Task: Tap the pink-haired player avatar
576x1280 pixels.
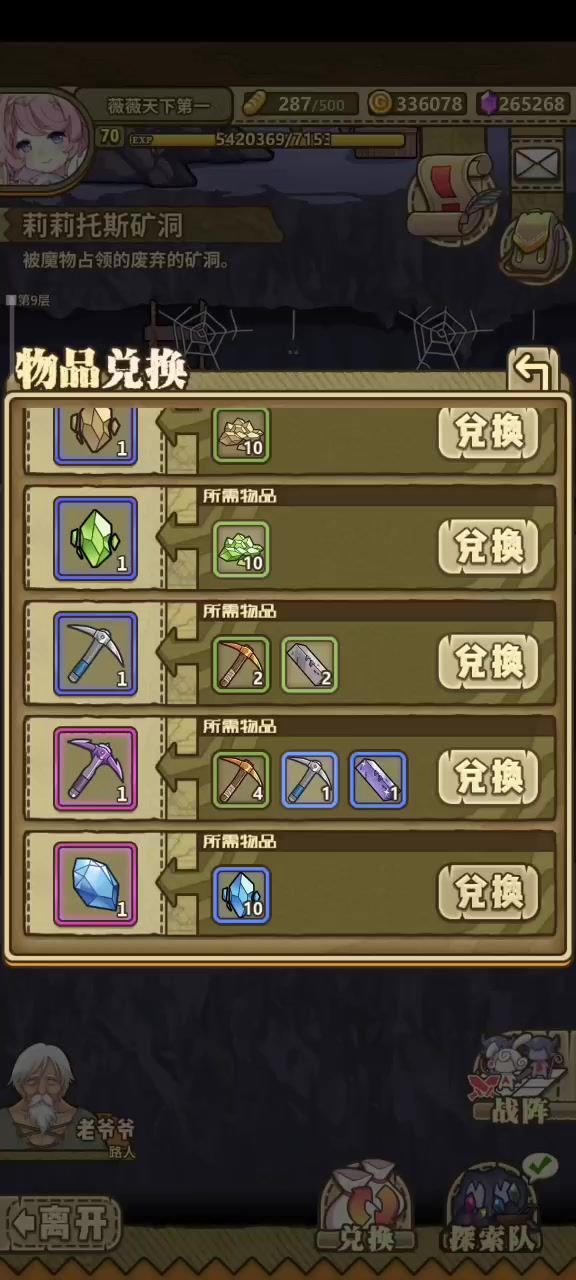Action: point(43,139)
